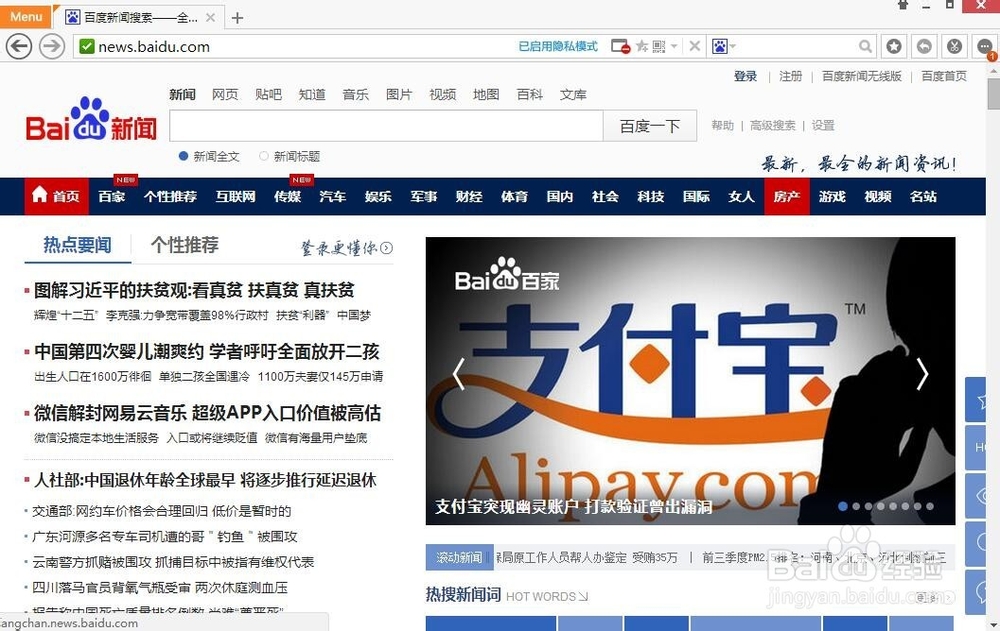Switch to 文库 search category

coord(573,94)
